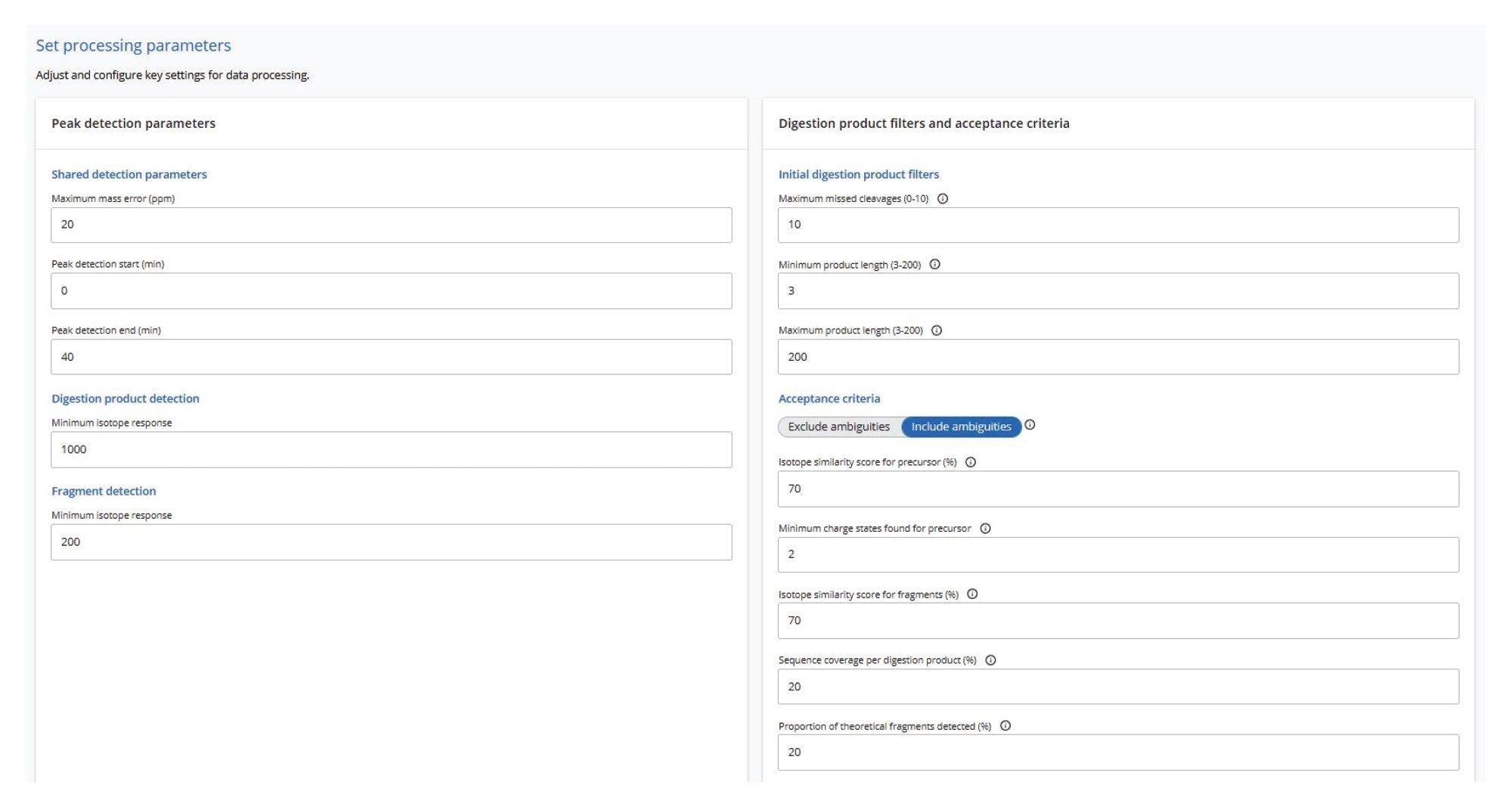Select the Exclude ambiguities option
Screen dimensions: 1512x807
(838, 427)
